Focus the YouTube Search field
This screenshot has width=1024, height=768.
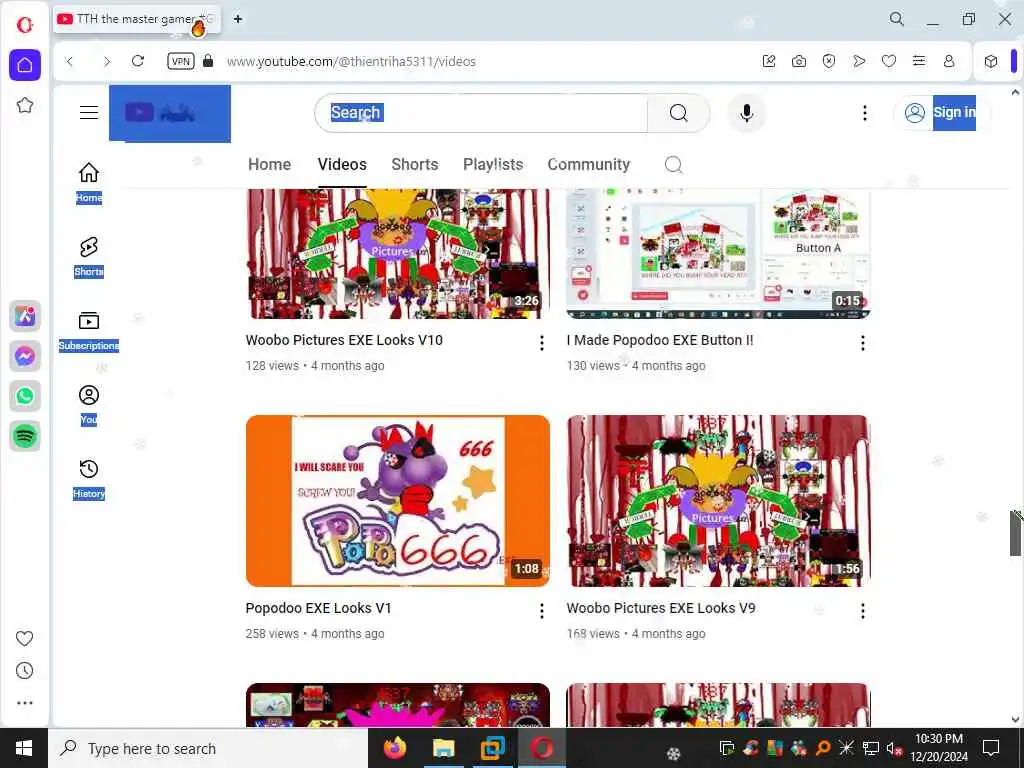click(x=481, y=113)
